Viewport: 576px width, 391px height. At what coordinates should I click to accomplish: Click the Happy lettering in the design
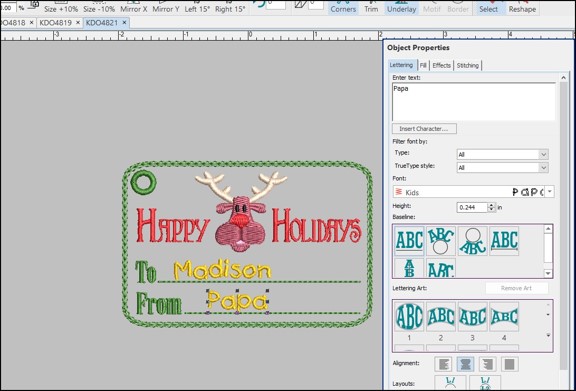tap(173, 225)
